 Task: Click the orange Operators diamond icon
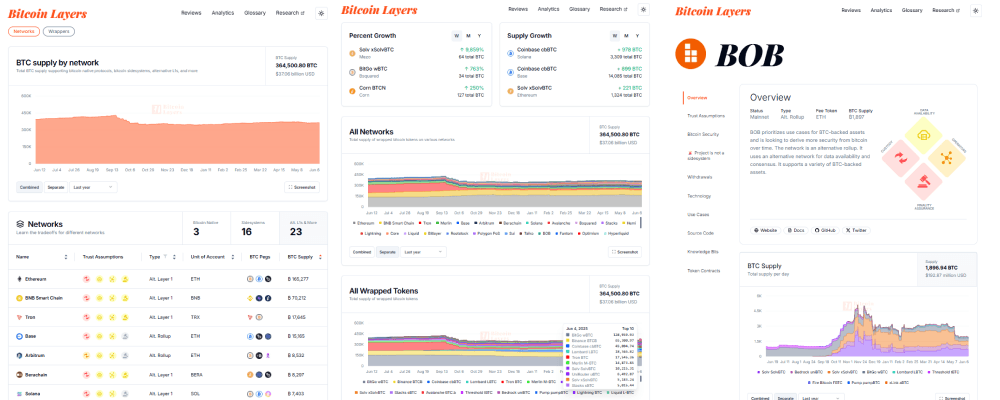point(948,158)
